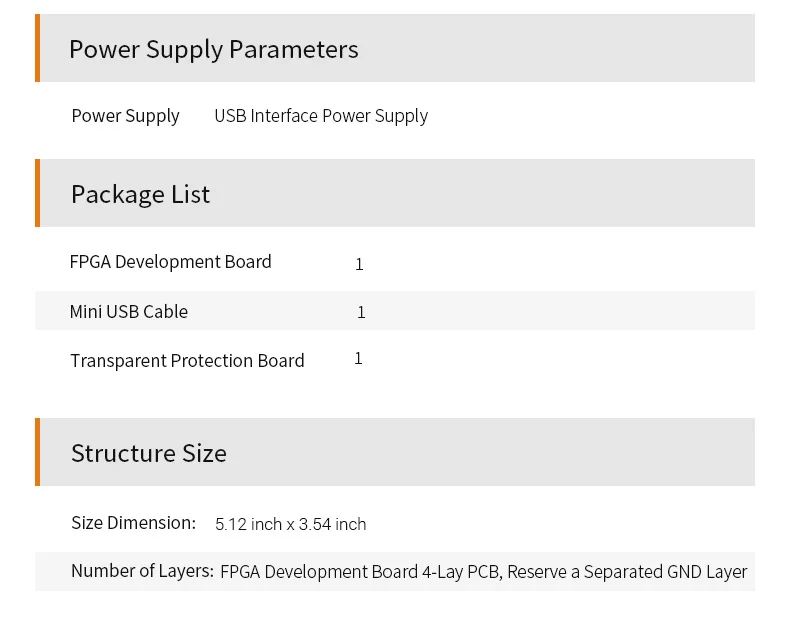The width and height of the screenshot is (790, 636).
Task: Select the Size Dimension label
Action: [133, 523]
